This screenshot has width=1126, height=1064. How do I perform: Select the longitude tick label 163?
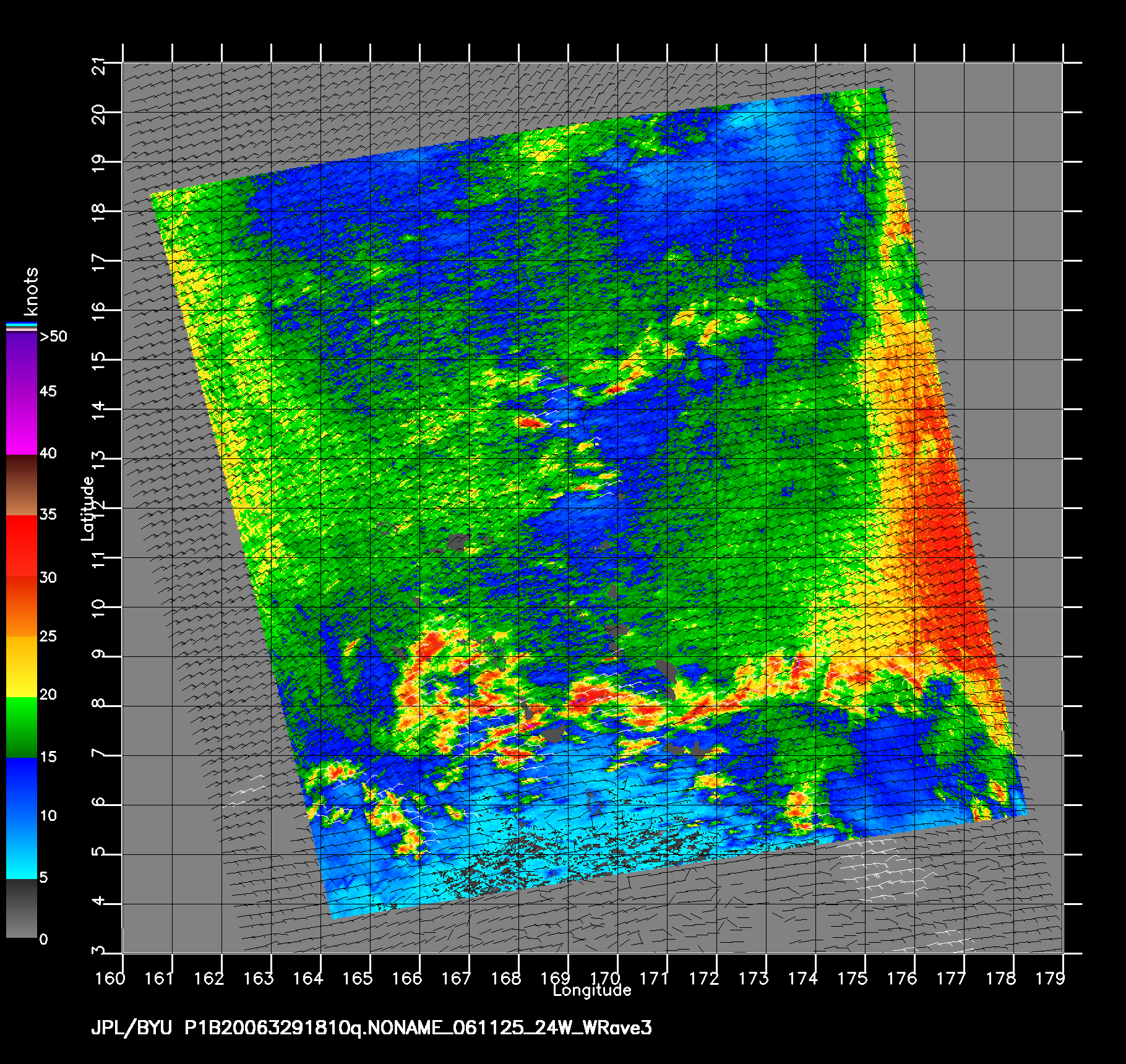point(259,978)
